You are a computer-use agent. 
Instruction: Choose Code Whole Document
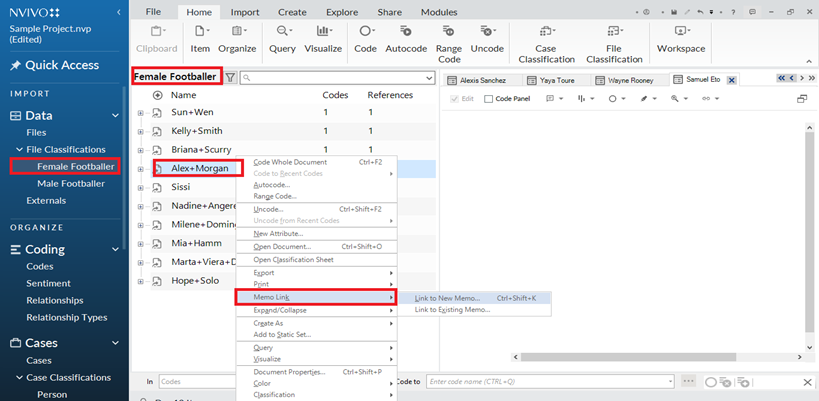click(x=318, y=162)
